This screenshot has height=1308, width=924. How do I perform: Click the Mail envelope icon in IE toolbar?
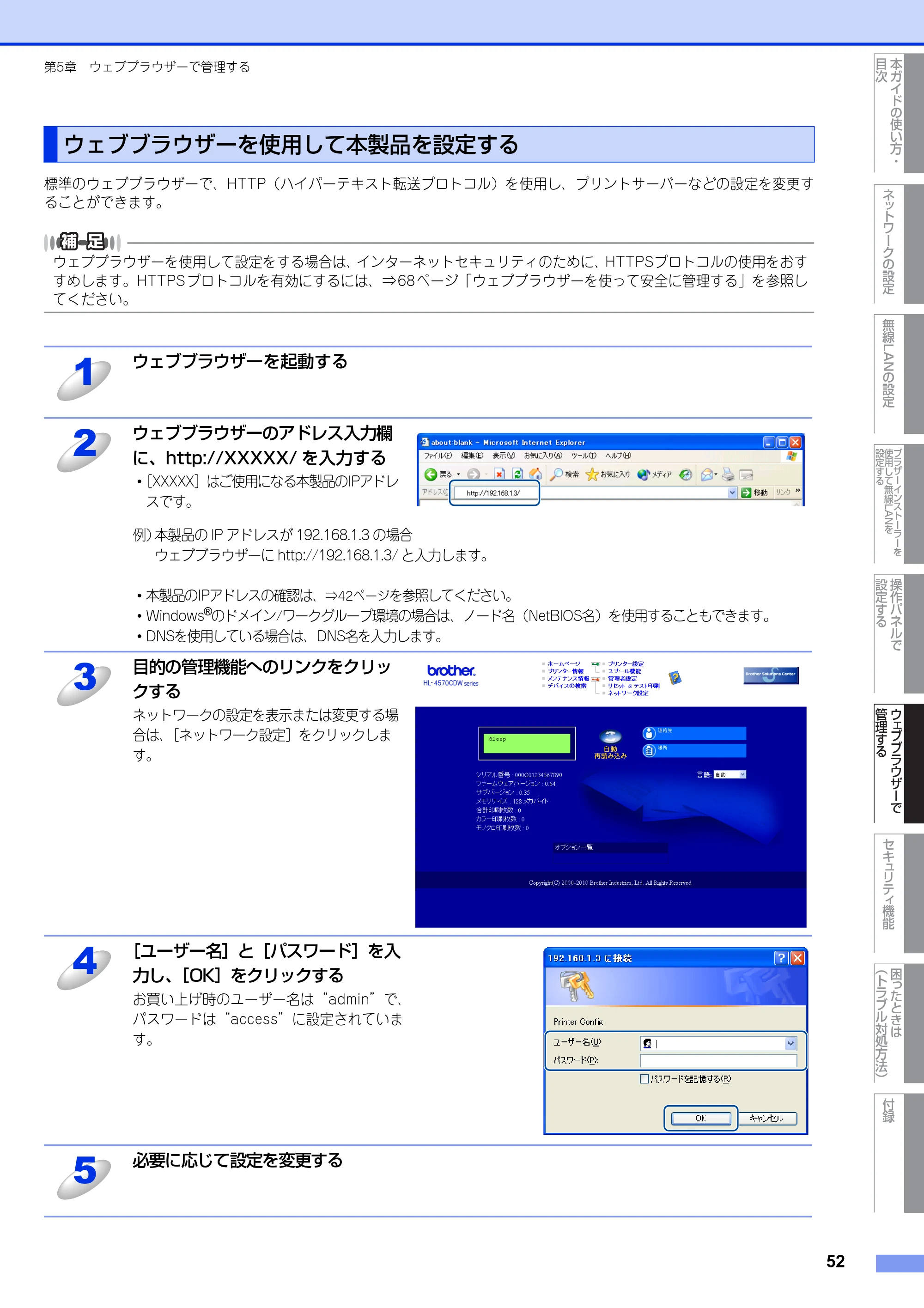[x=707, y=474]
